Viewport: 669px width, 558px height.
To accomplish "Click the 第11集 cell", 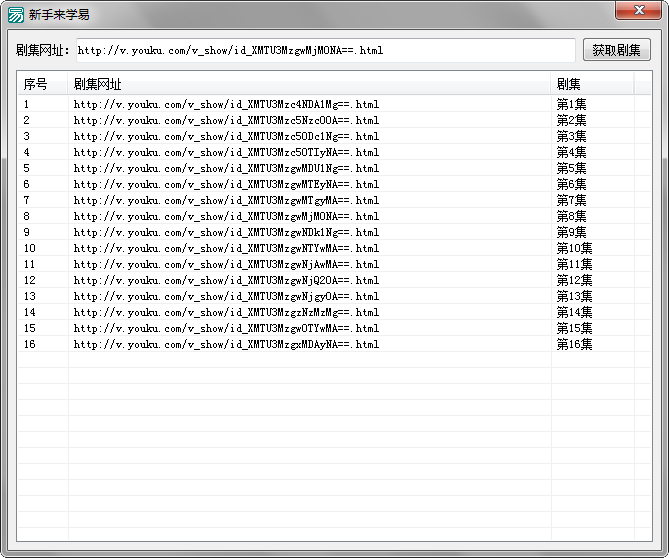I will 574,264.
